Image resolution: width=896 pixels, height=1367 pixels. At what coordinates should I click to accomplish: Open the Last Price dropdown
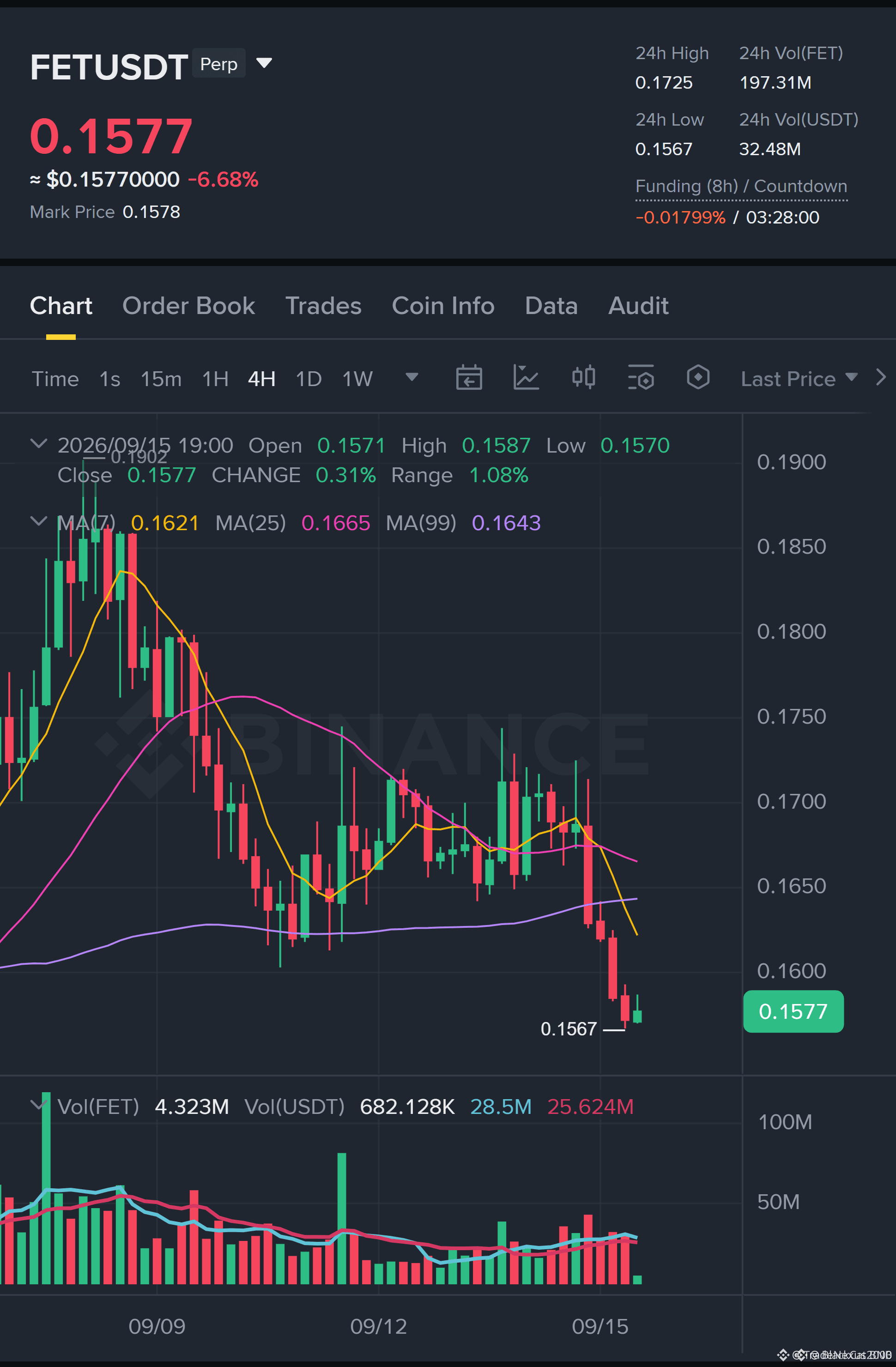tap(799, 379)
